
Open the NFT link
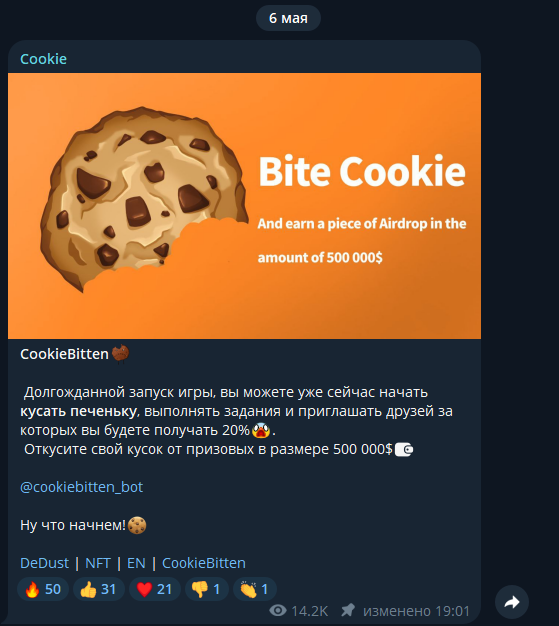(98, 563)
